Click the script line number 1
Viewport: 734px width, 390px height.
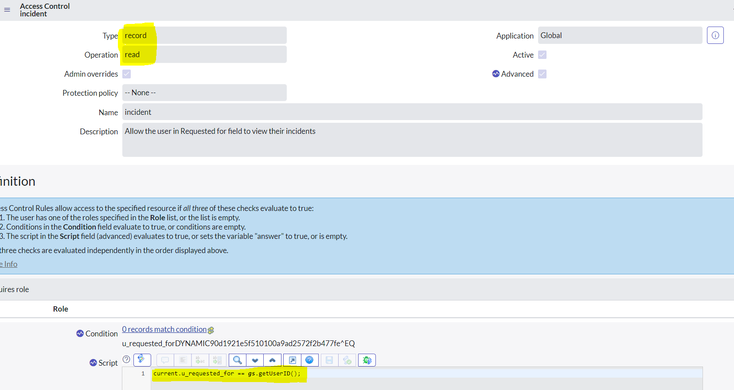pos(143,374)
